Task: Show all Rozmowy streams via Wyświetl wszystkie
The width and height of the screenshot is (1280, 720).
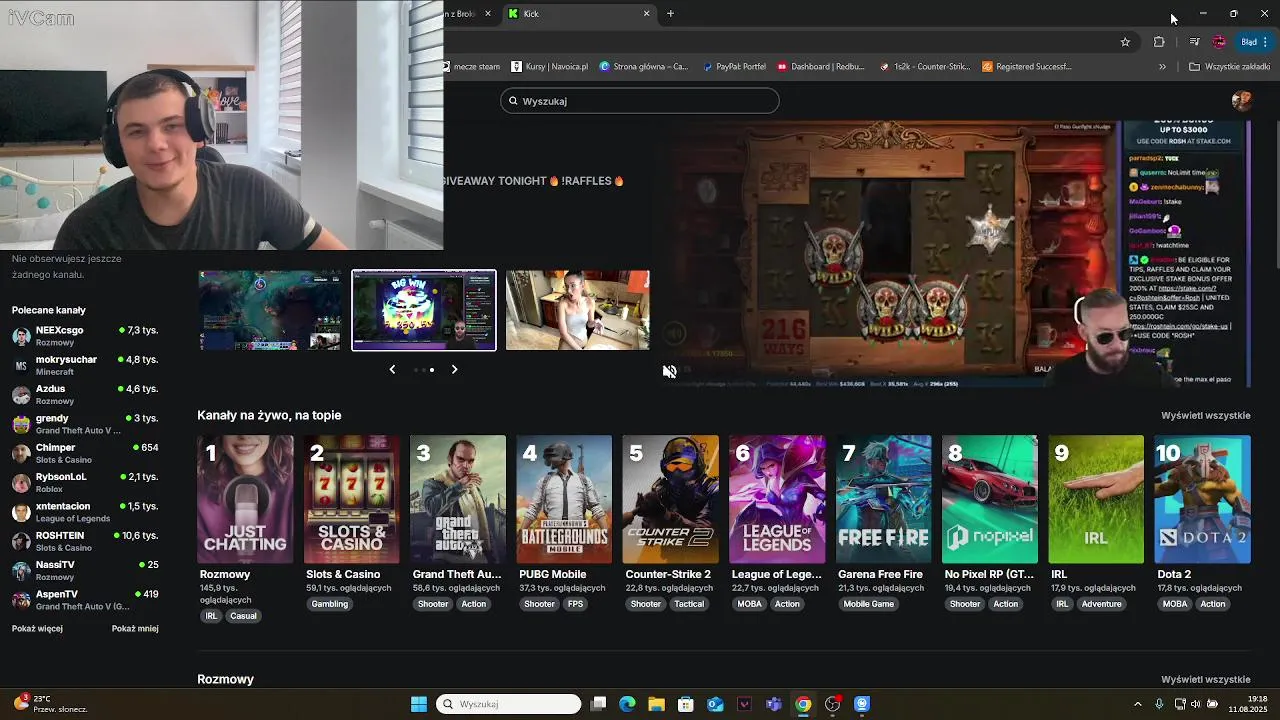Action: [1205, 679]
